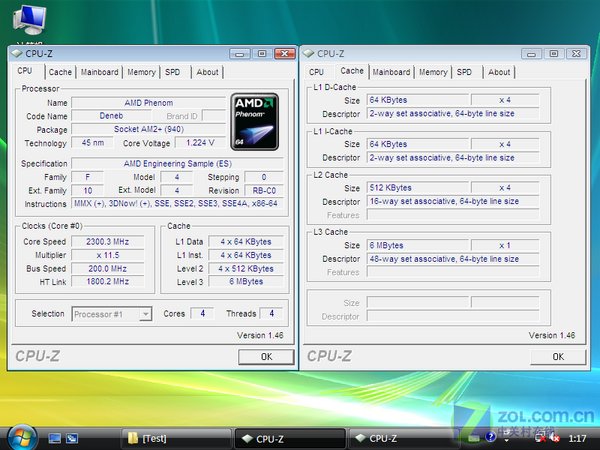Switch to first CPU-Z taskbar button
The width and height of the screenshot is (600, 450).
(290, 439)
